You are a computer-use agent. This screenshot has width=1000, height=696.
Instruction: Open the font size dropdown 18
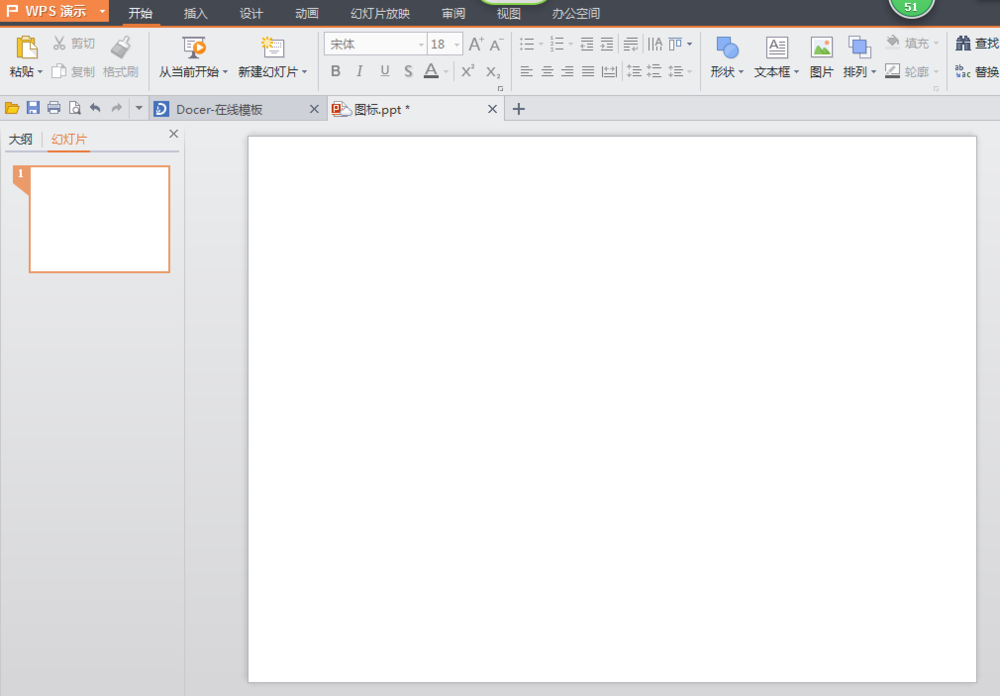tap(457, 45)
